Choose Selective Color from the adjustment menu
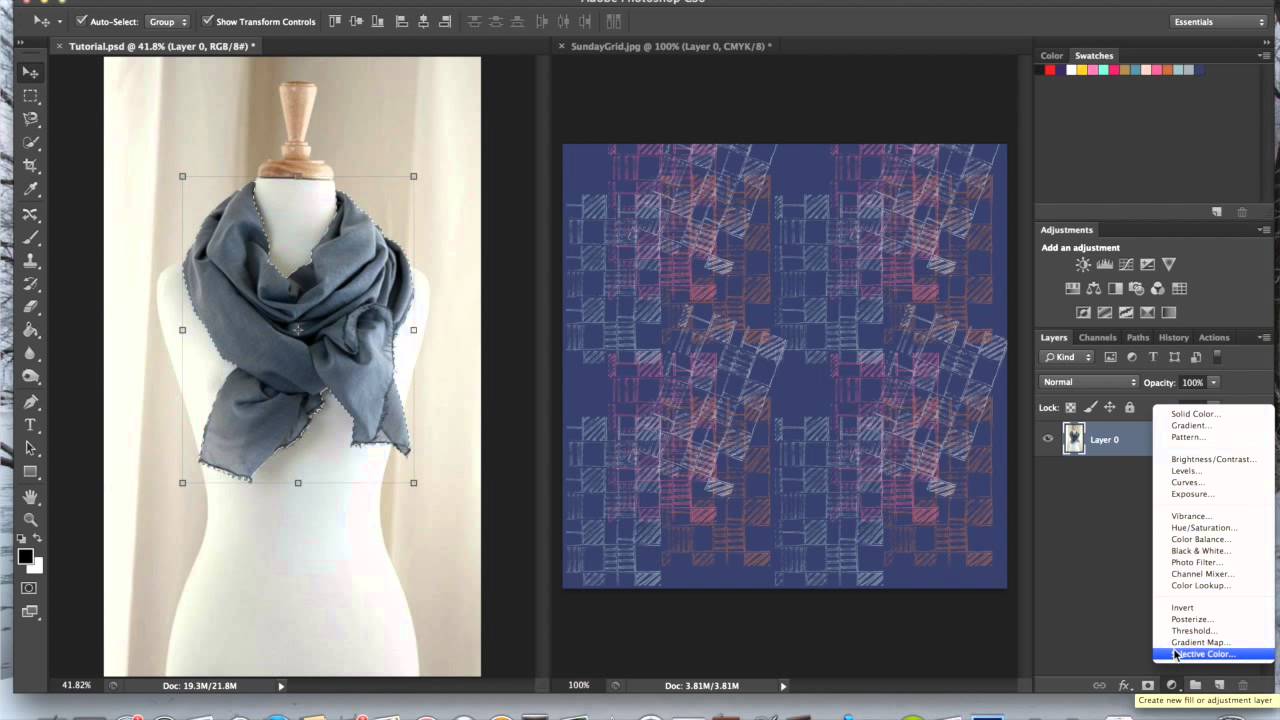The width and height of the screenshot is (1280, 720). (1213, 654)
